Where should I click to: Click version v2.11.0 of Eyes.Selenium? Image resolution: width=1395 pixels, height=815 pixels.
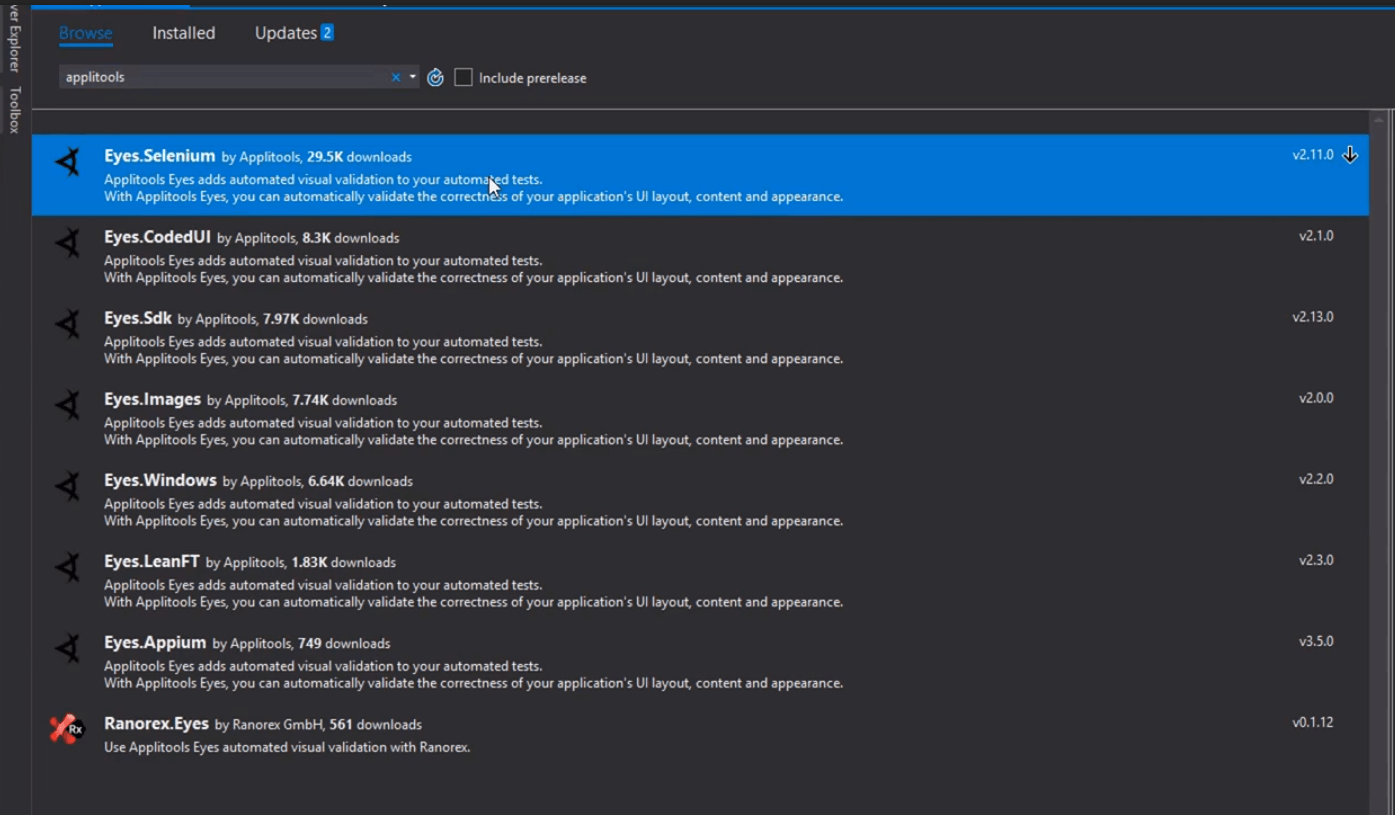click(1313, 155)
